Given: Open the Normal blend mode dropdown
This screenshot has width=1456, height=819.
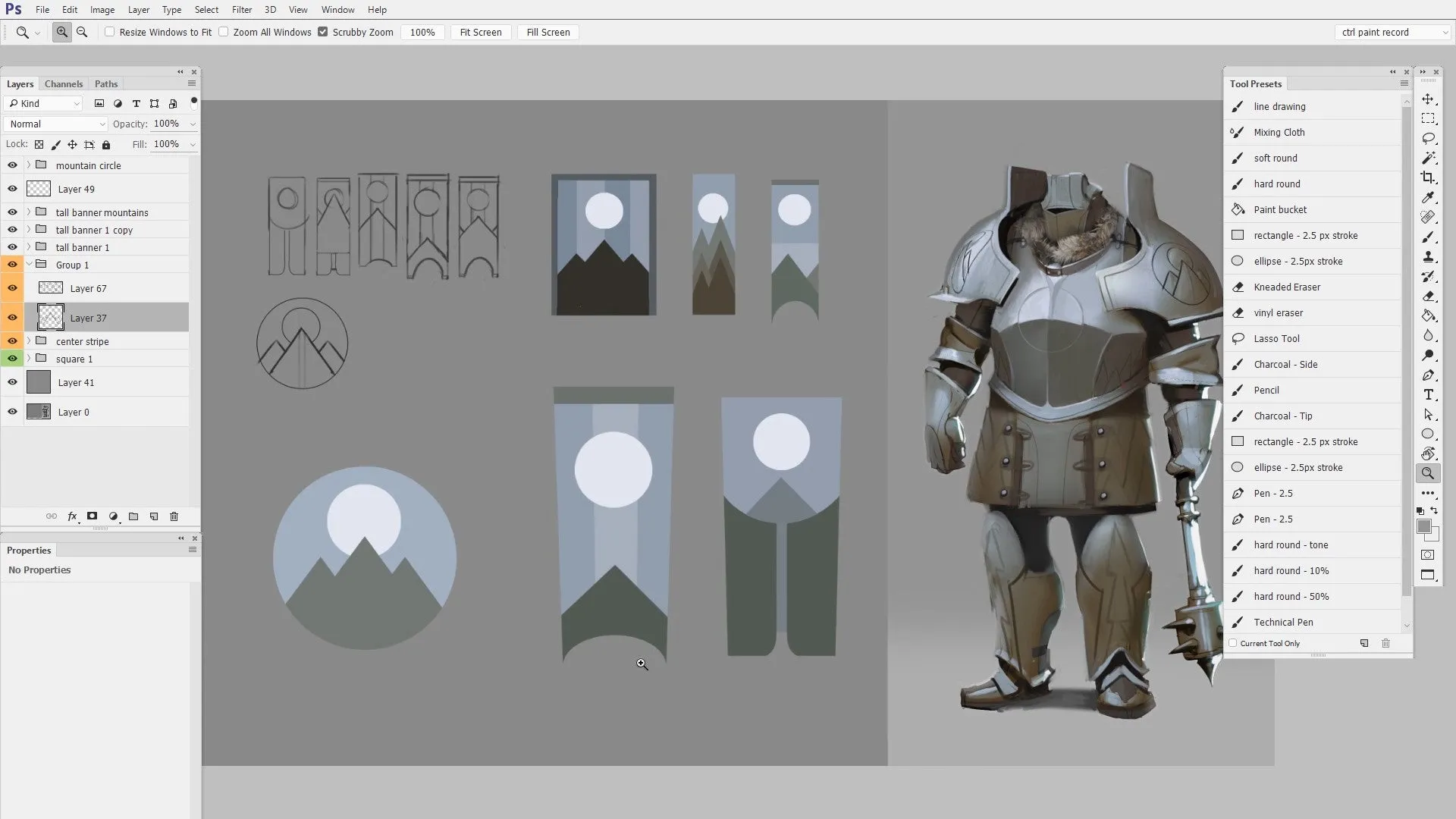Looking at the screenshot, I should coord(56,124).
